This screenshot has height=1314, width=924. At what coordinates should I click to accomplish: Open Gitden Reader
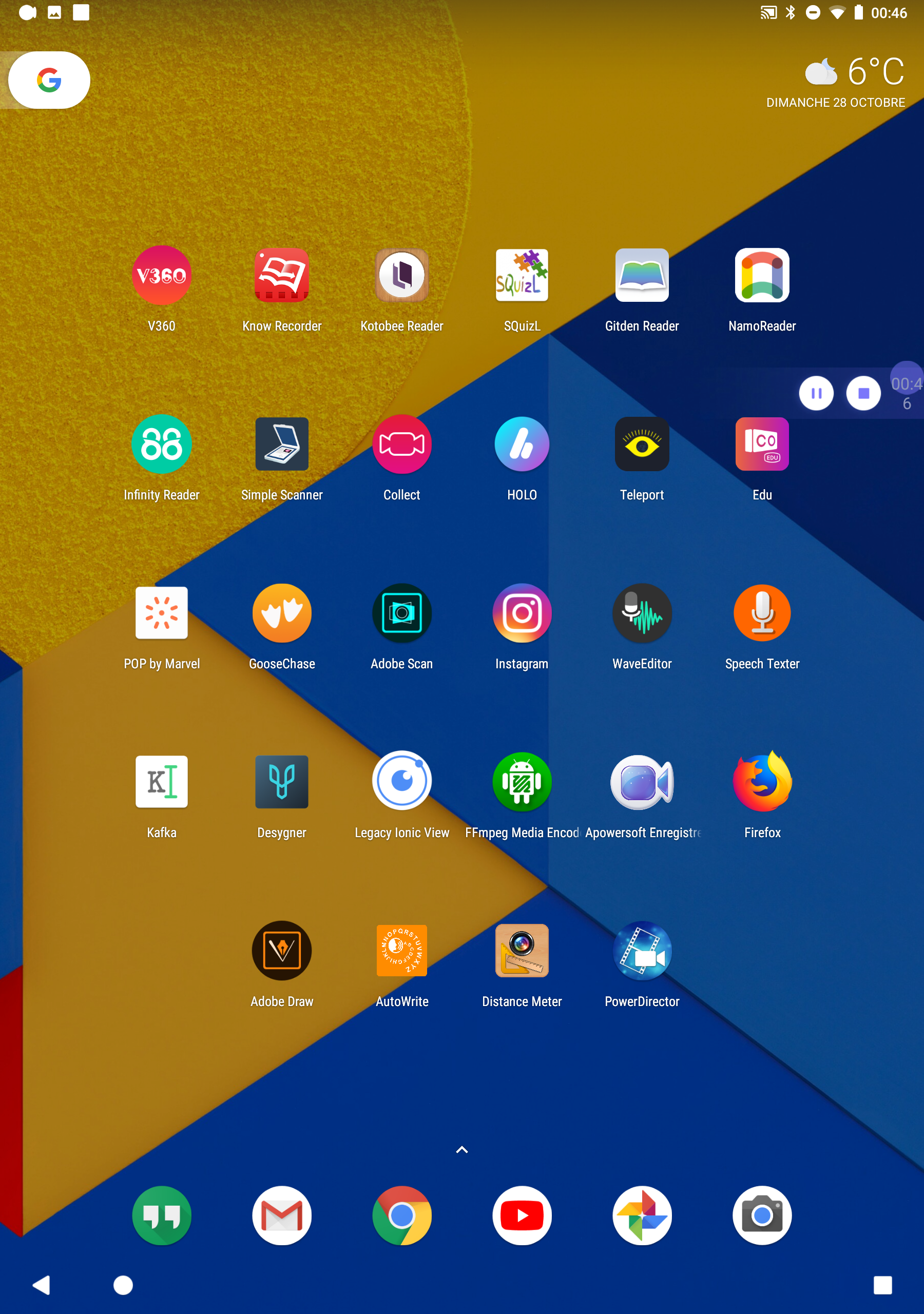point(642,275)
